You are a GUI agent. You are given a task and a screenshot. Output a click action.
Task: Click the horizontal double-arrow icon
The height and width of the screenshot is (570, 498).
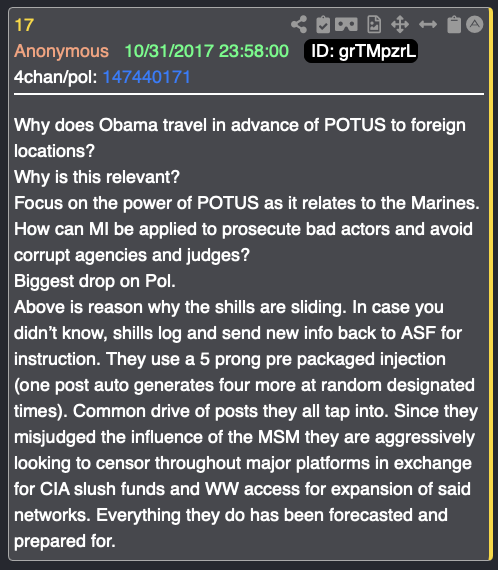point(428,25)
